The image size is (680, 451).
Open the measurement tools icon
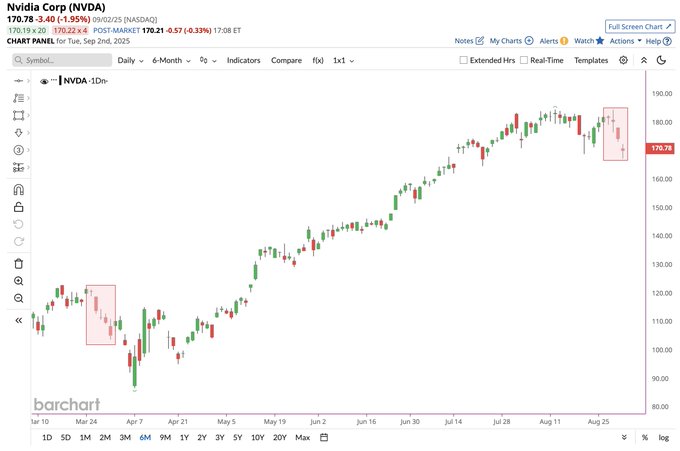pyautogui.click(x=18, y=167)
